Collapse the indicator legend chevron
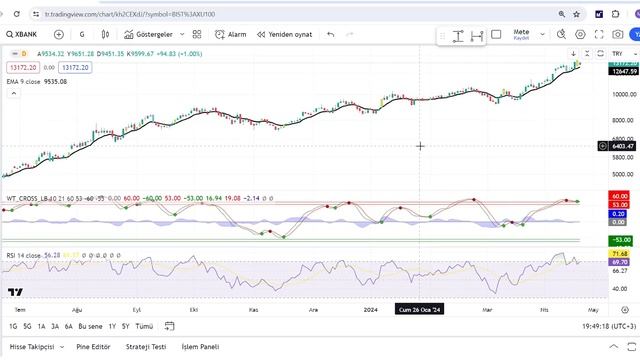This screenshot has height=360, width=640. tap(13, 93)
